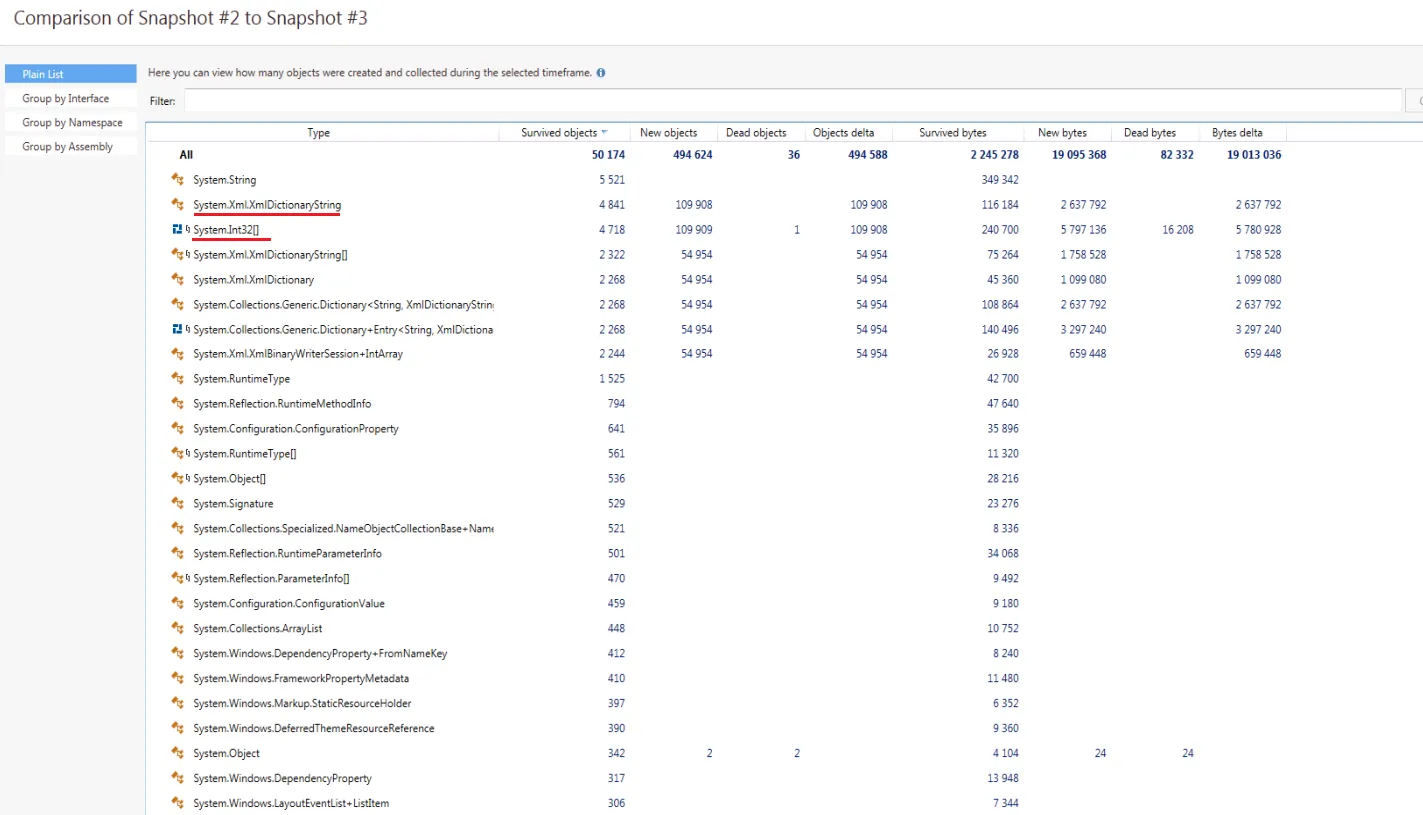Click the icon beside System.Configuration.ConfigurationProperty

178,429
